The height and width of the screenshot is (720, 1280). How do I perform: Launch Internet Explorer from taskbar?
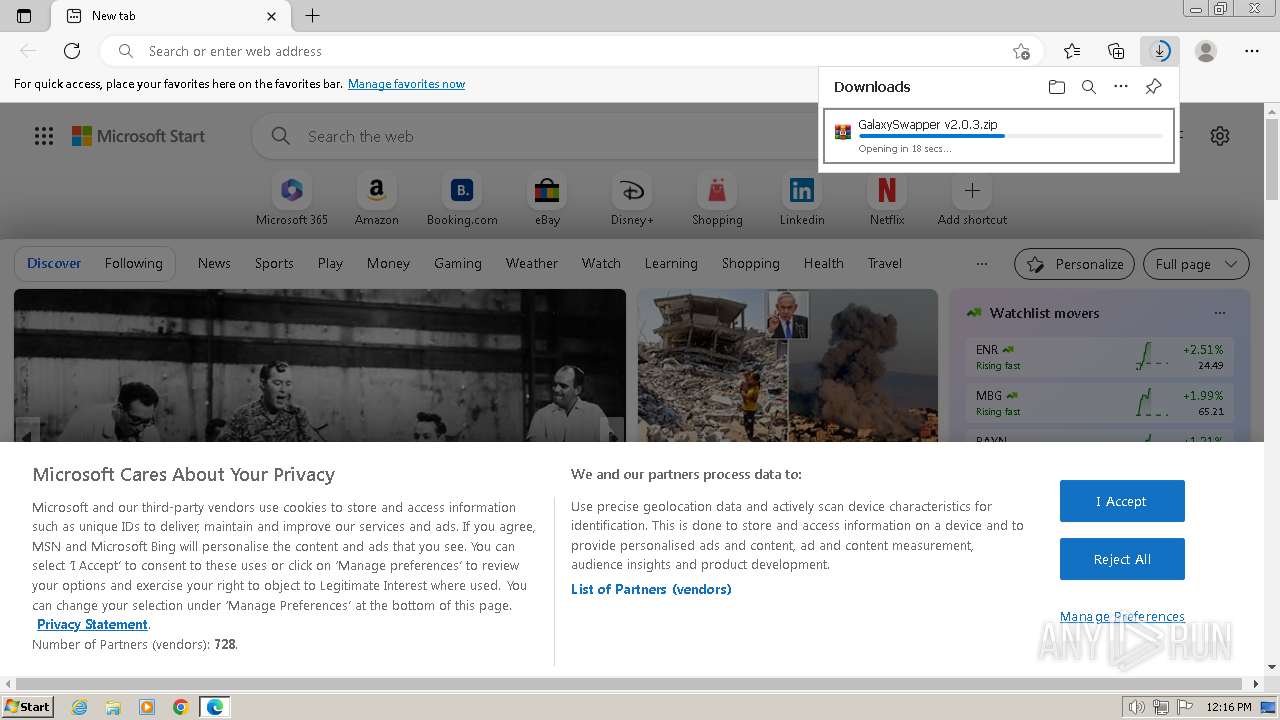80,707
